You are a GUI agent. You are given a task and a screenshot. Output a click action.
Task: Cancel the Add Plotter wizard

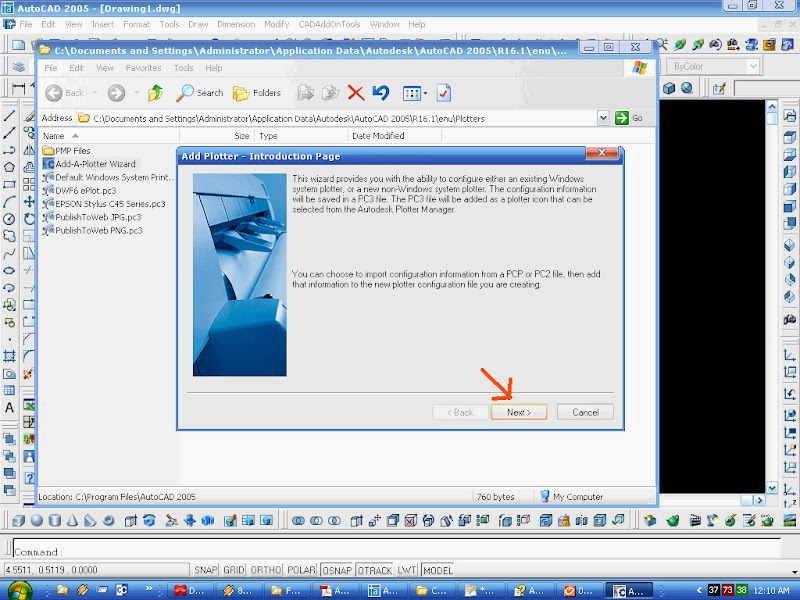(x=585, y=412)
